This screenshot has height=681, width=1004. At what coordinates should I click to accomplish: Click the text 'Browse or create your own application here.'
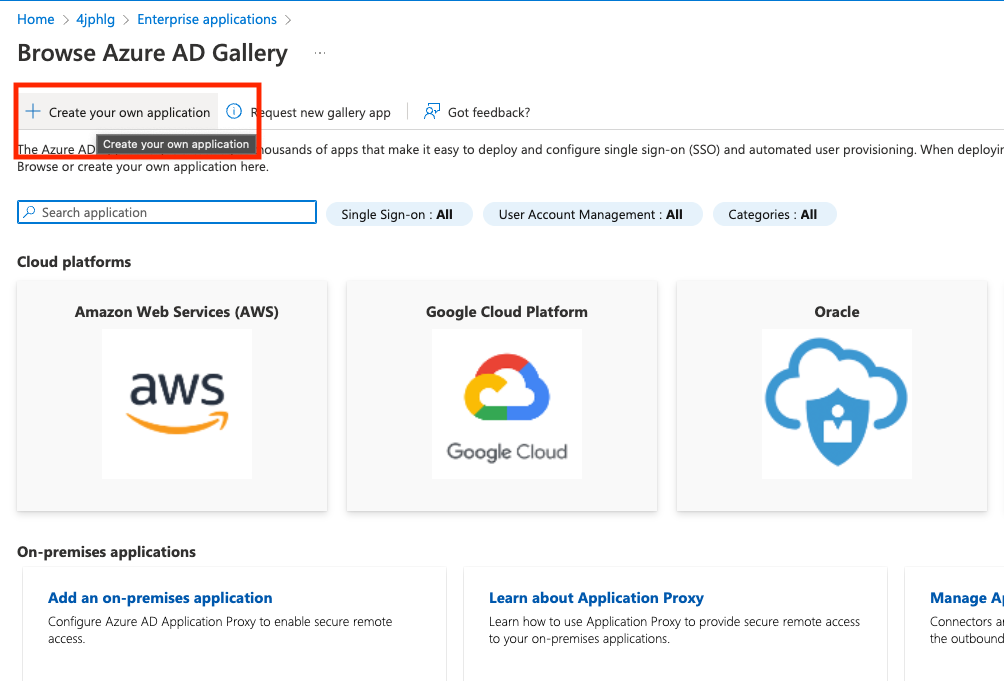143,167
